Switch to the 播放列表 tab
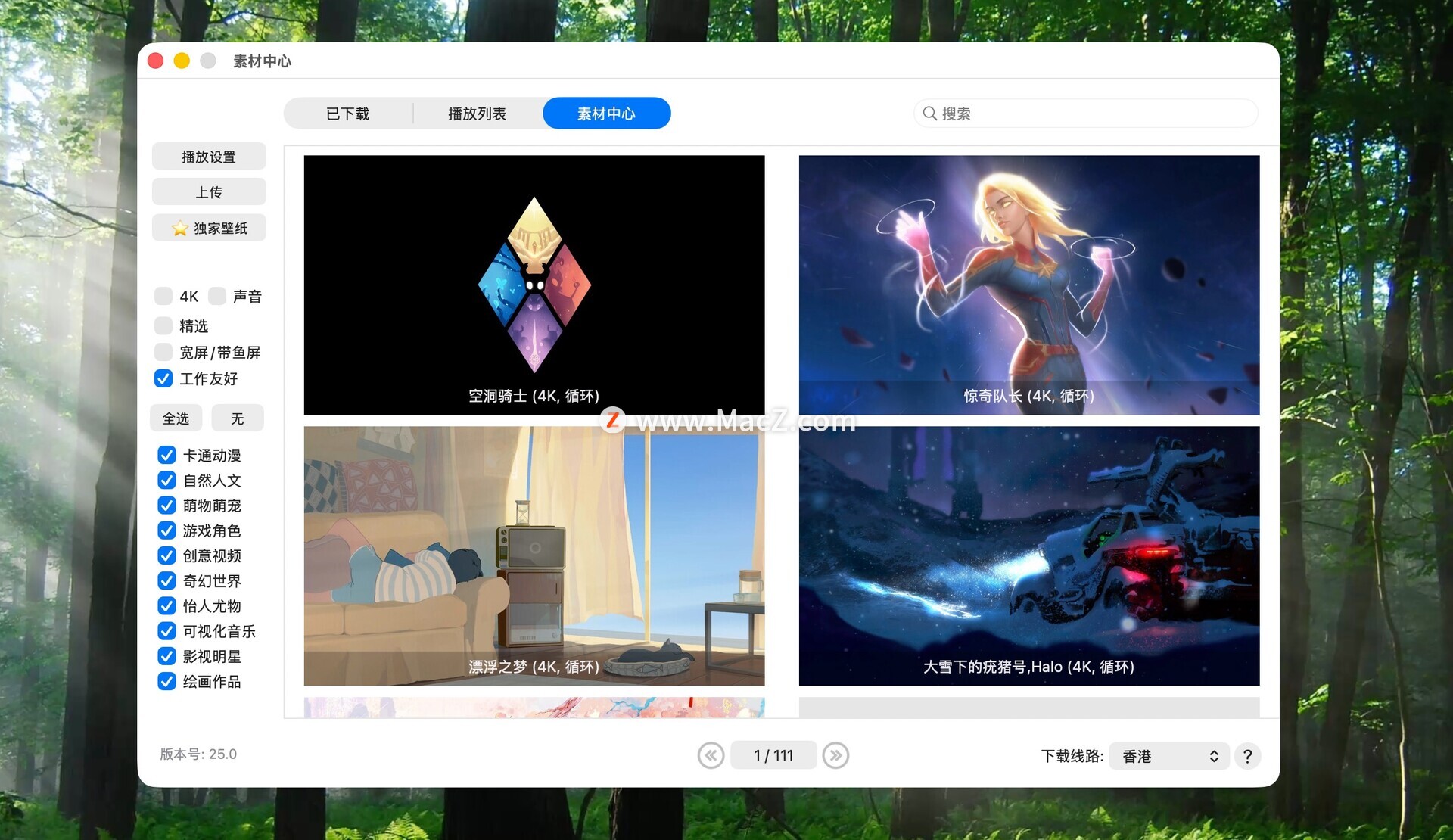The image size is (1453, 840). point(477,114)
